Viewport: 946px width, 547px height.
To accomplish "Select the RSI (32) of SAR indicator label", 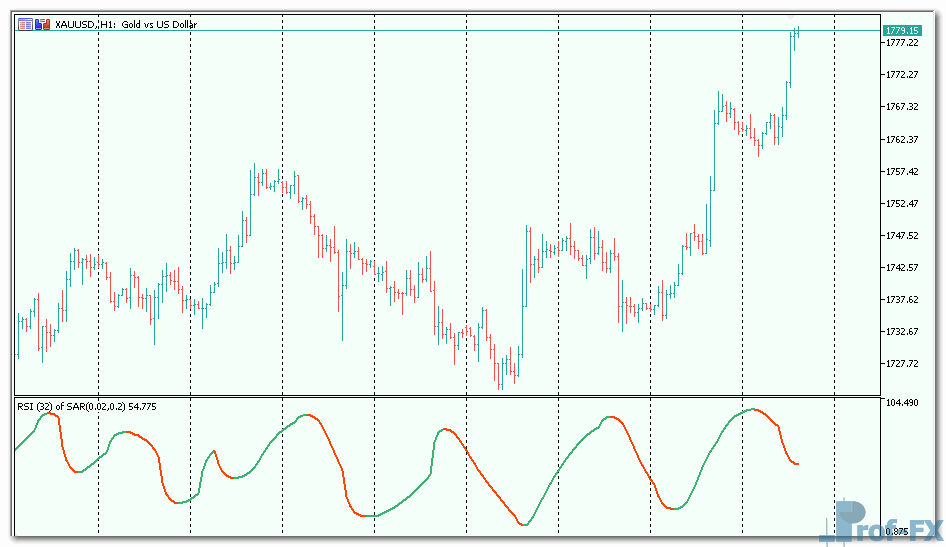I will click(x=86, y=406).
